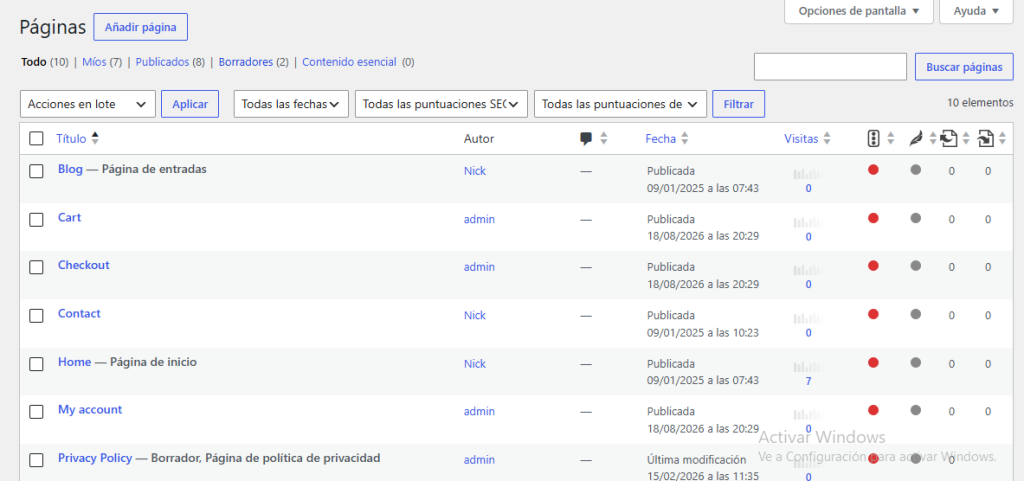Check the Privacy Policy page checkbox
This screenshot has width=1024, height=481.
click(x=37, y=459)
